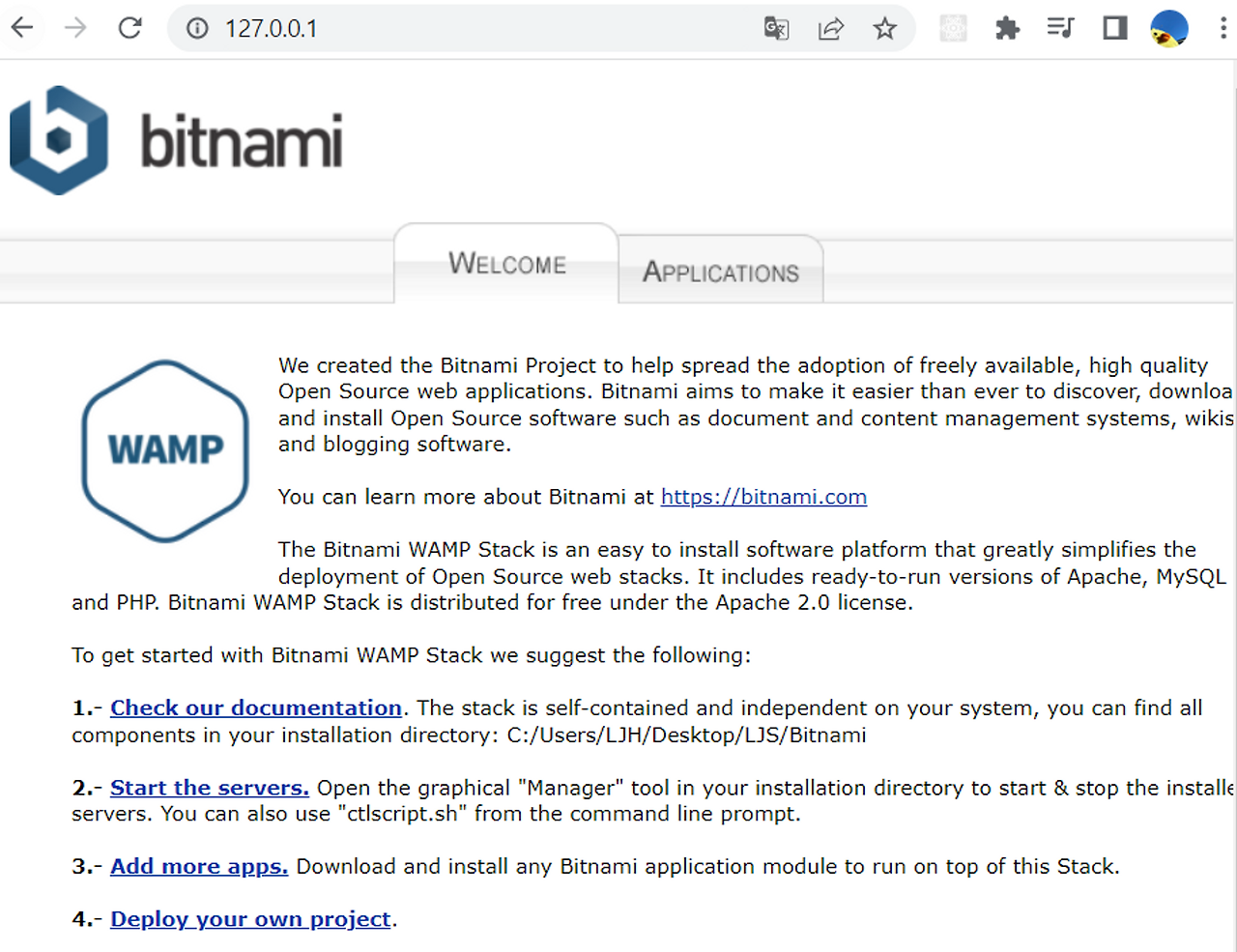Reload the page with the refresh icon
Screen dimensions: 1237x952
click(129, 28)
